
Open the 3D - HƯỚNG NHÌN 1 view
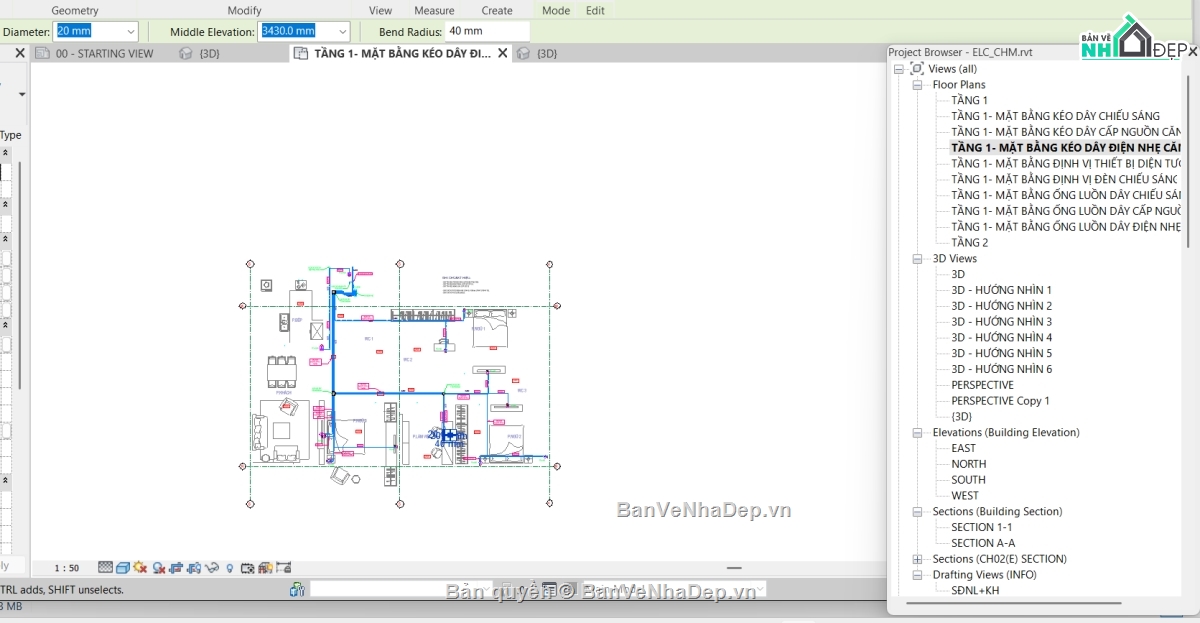point(1001,290)
